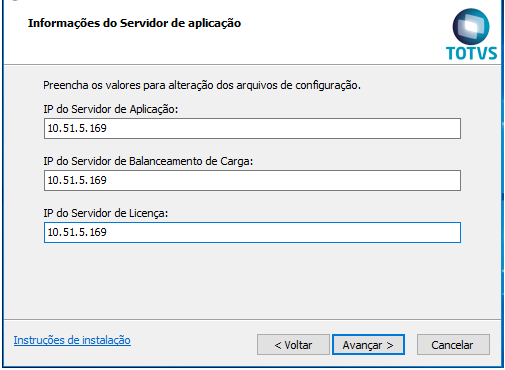Click the 'Informações do Servidor de aplicação' heading
This screenshot has height=370, width=505.
(x=134, y=23)
